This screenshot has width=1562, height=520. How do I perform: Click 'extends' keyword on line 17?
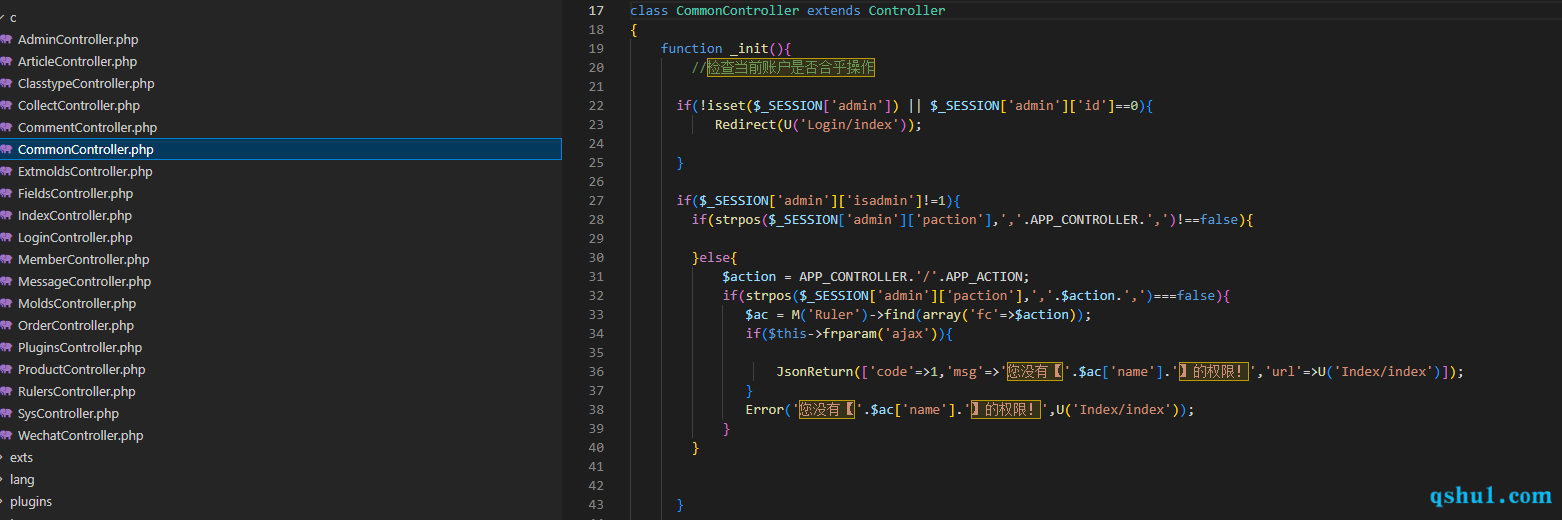point(834,11)
